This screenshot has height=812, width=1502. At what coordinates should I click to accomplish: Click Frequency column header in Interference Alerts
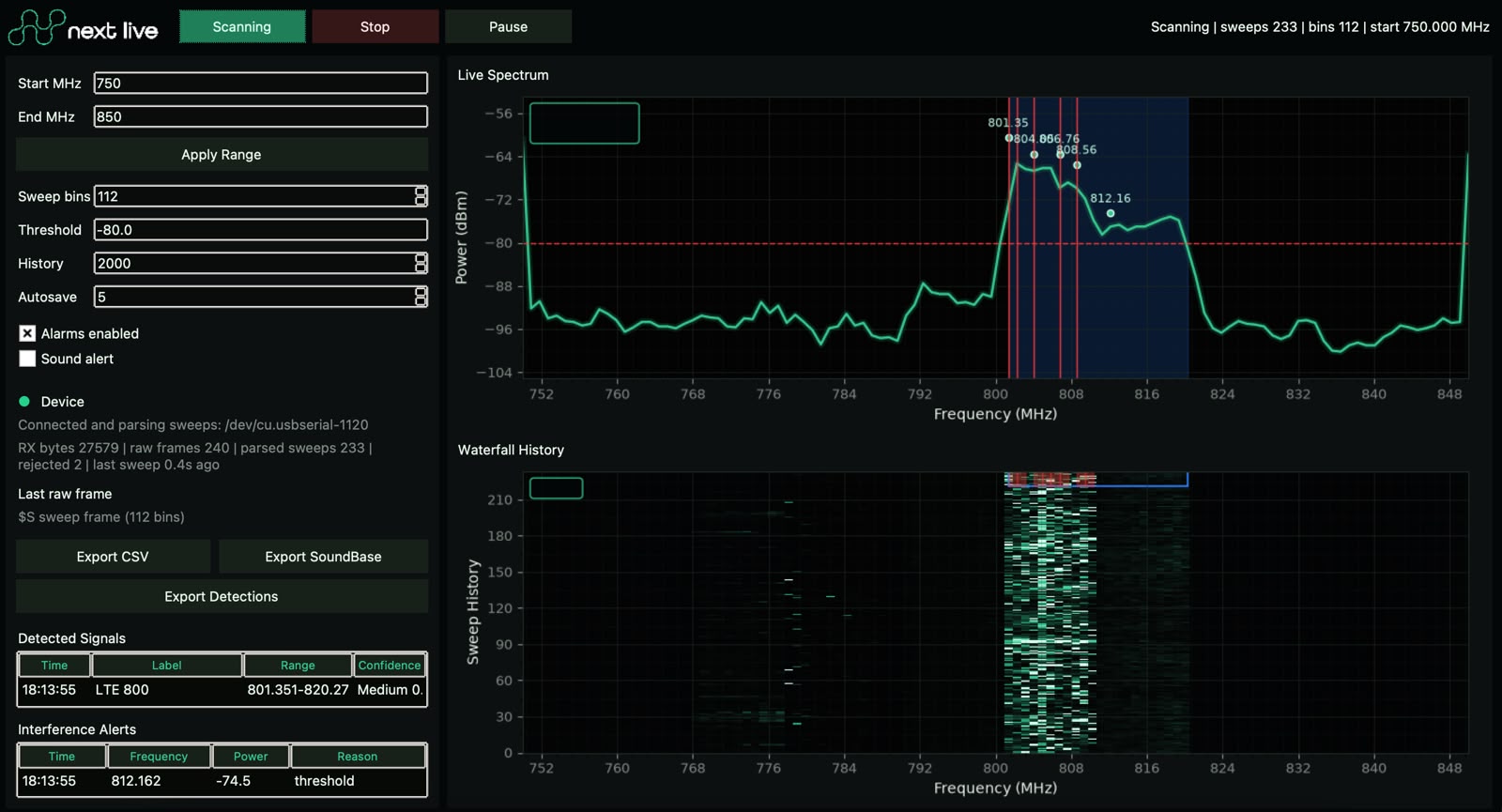pos(159,756)
